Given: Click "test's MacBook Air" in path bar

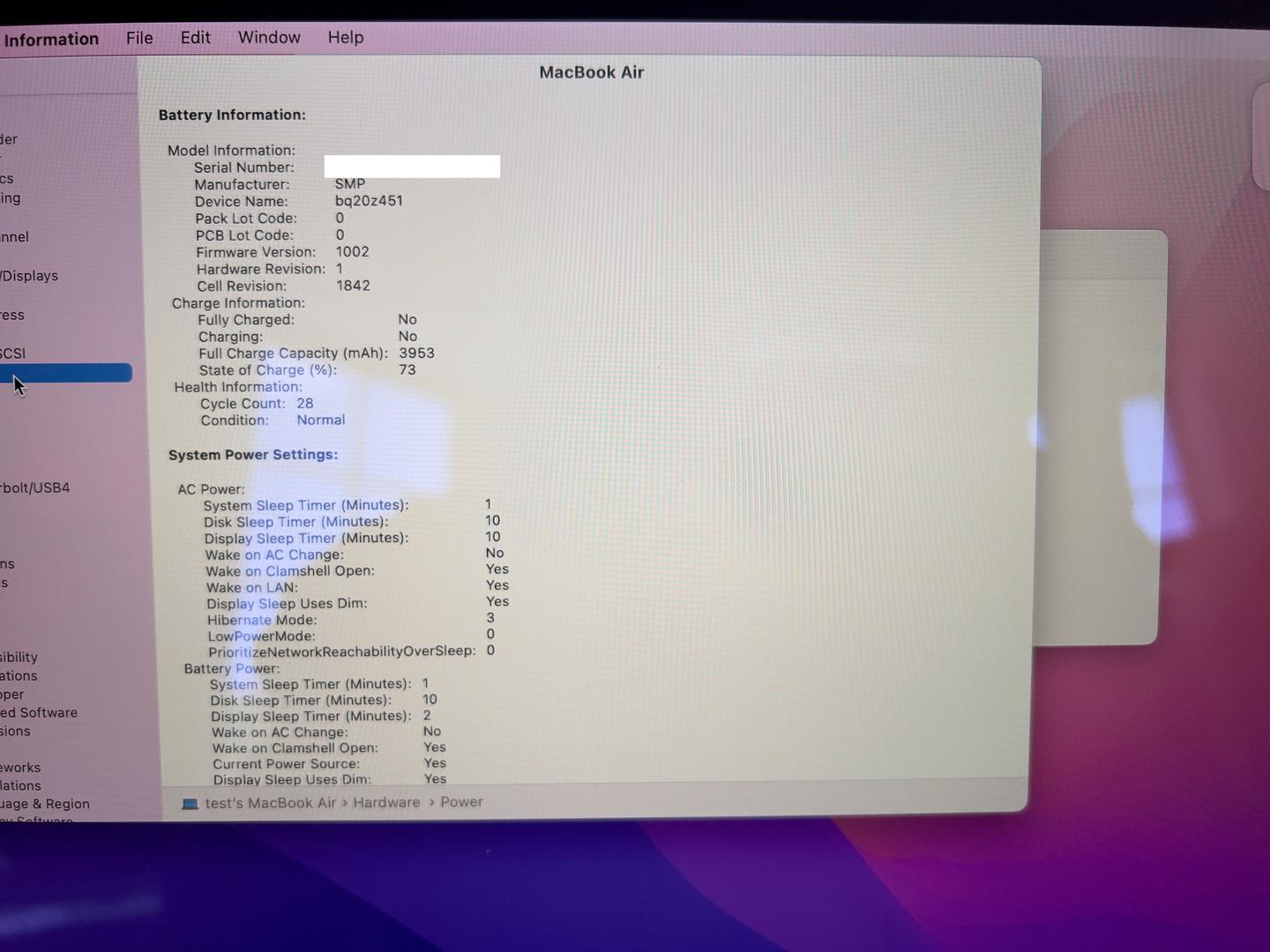Looking at the screenshot, I should [x=271, y=803].
